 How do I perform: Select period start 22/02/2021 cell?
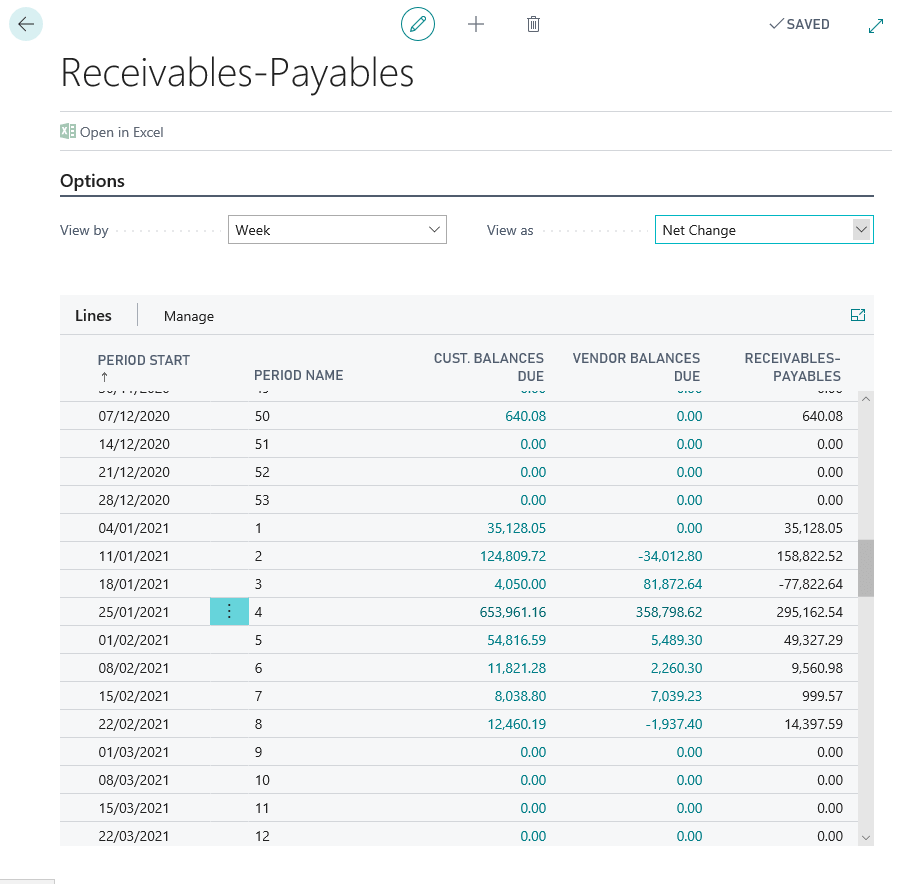tap(134, 725)
